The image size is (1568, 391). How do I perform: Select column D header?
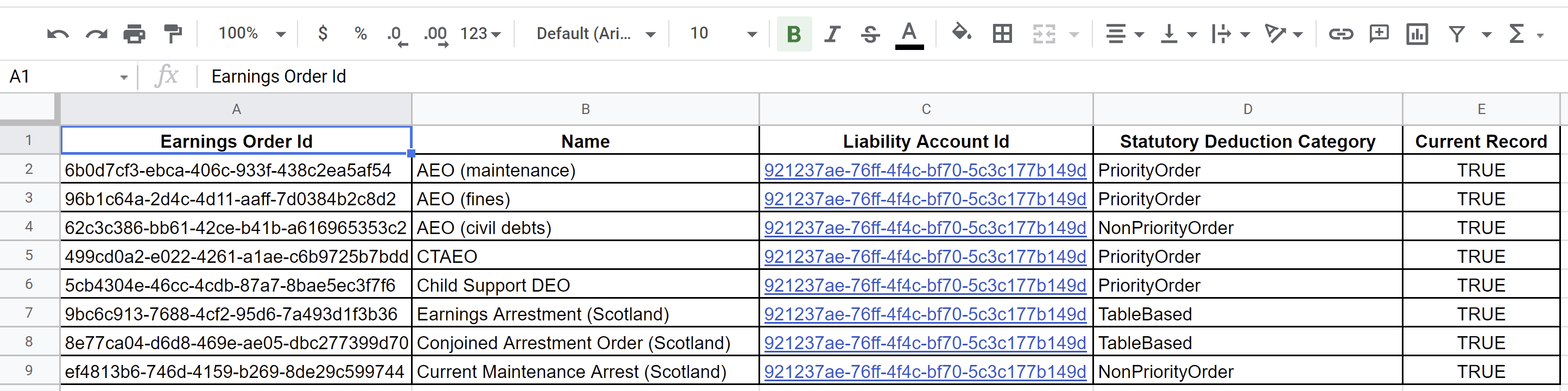pos(1248,109)
